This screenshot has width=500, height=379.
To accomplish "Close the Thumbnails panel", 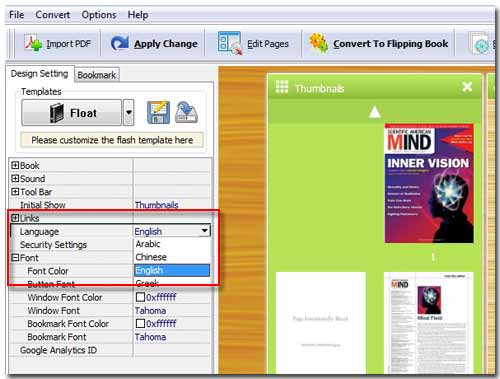I will point(467,87).
